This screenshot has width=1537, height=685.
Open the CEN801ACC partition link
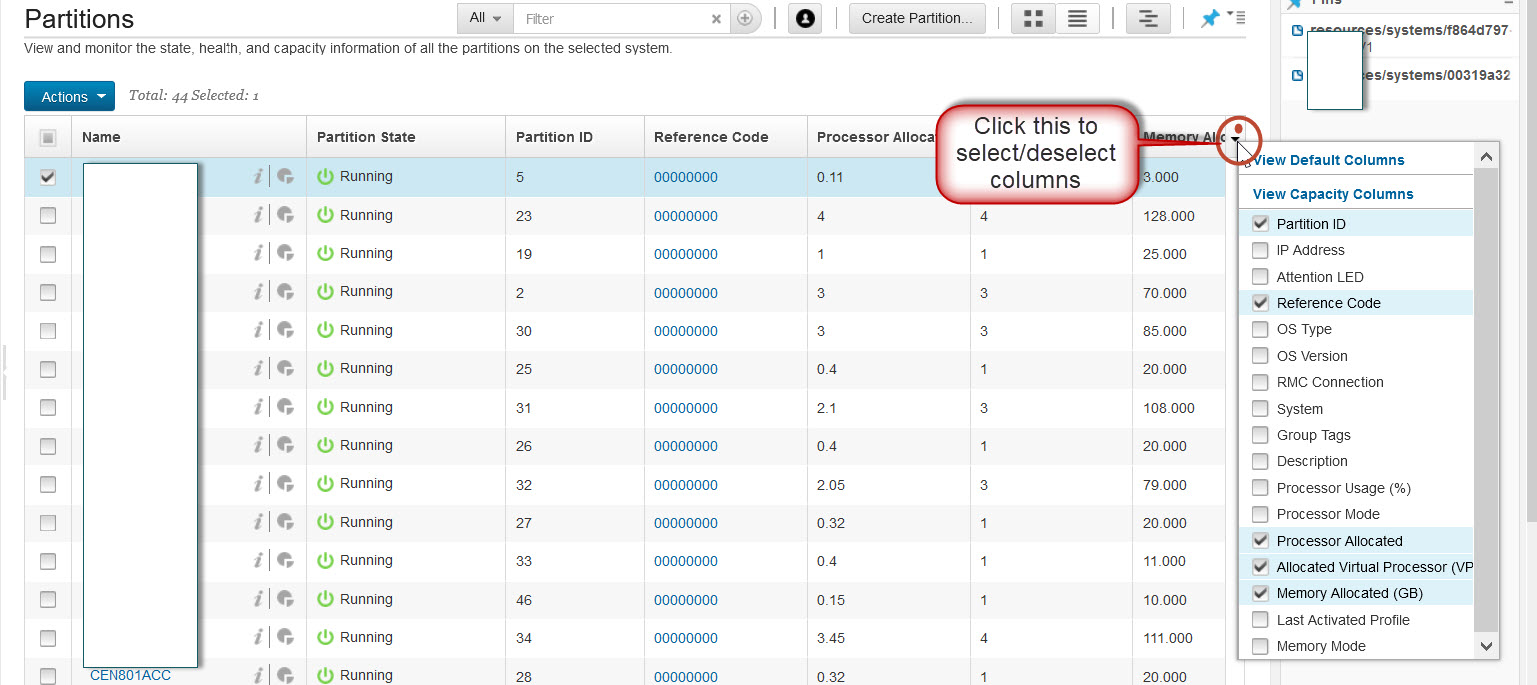pos(130,675)
